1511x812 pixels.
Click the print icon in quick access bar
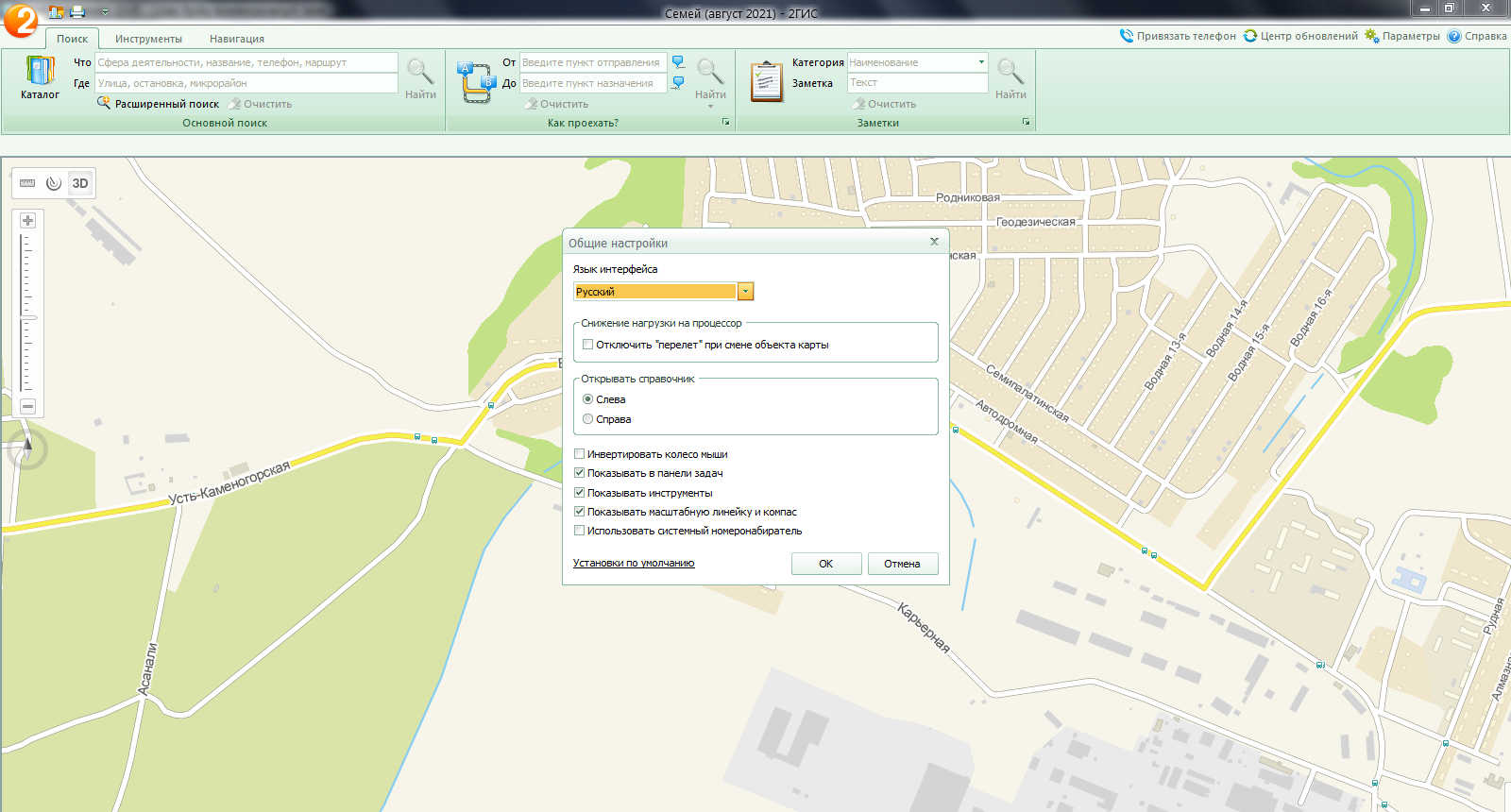coord(78,12)
